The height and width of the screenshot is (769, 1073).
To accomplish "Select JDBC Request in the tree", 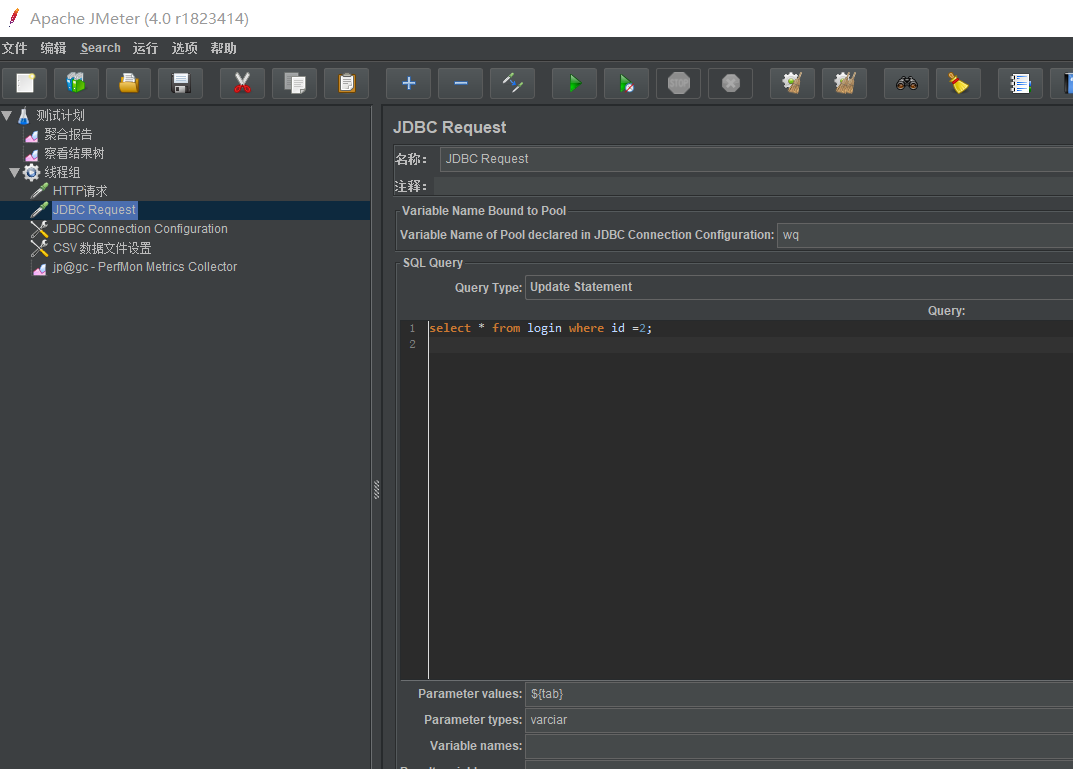I will click(x=94, y=210).
